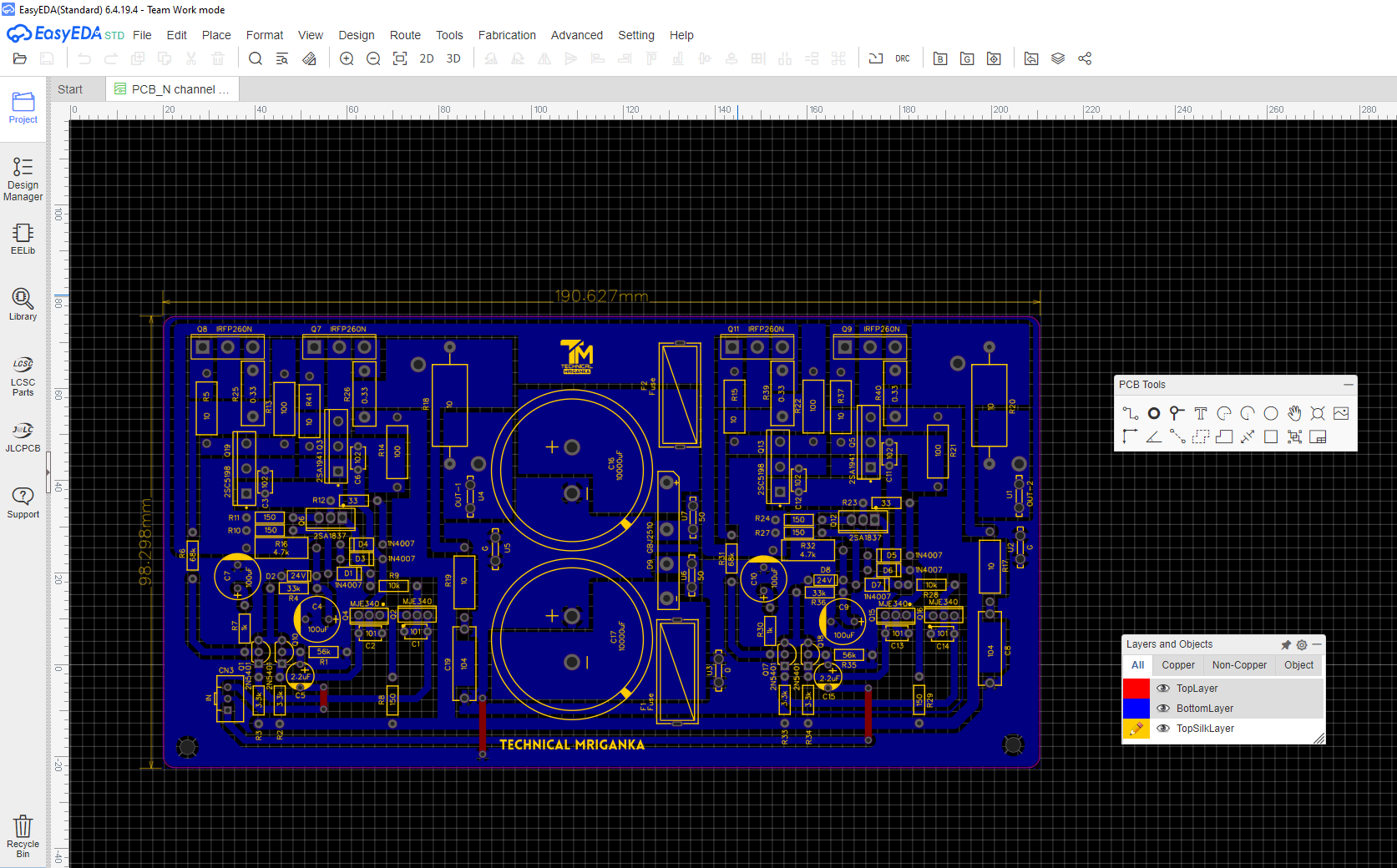The height and width of the screenshot is (868, 1397).
Task: Open JLCPCB in left sidebar
Action: coord(23,437)
